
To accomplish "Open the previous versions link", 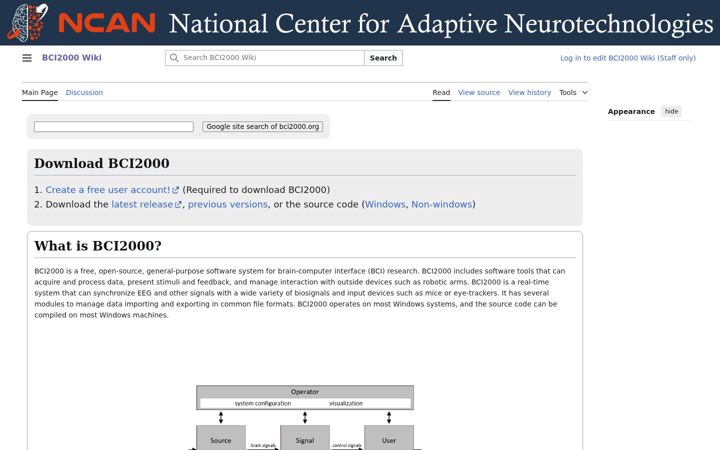I will pos(228,204).
